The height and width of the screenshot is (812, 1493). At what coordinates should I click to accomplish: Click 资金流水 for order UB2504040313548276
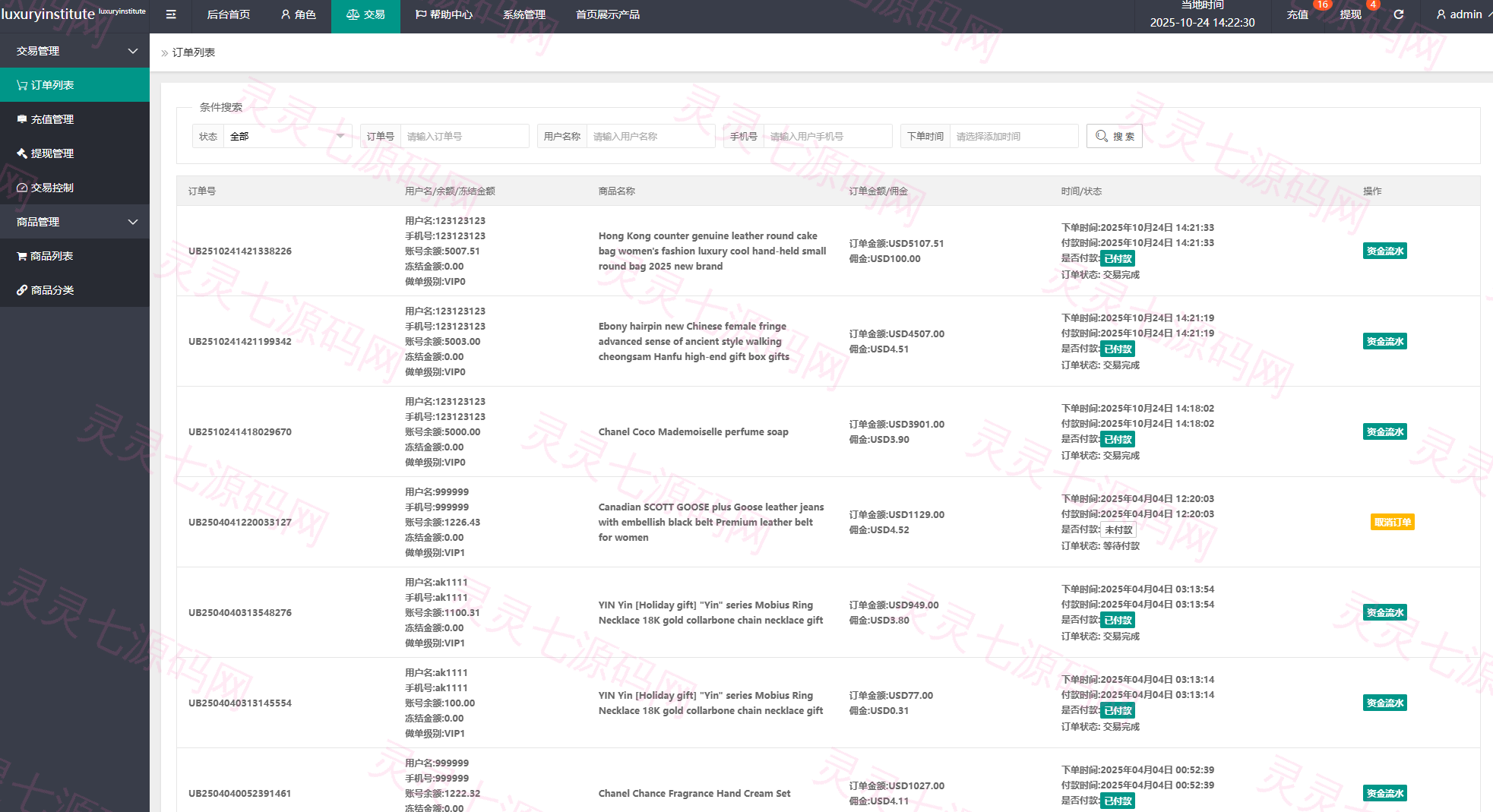tap(1384, 612)
